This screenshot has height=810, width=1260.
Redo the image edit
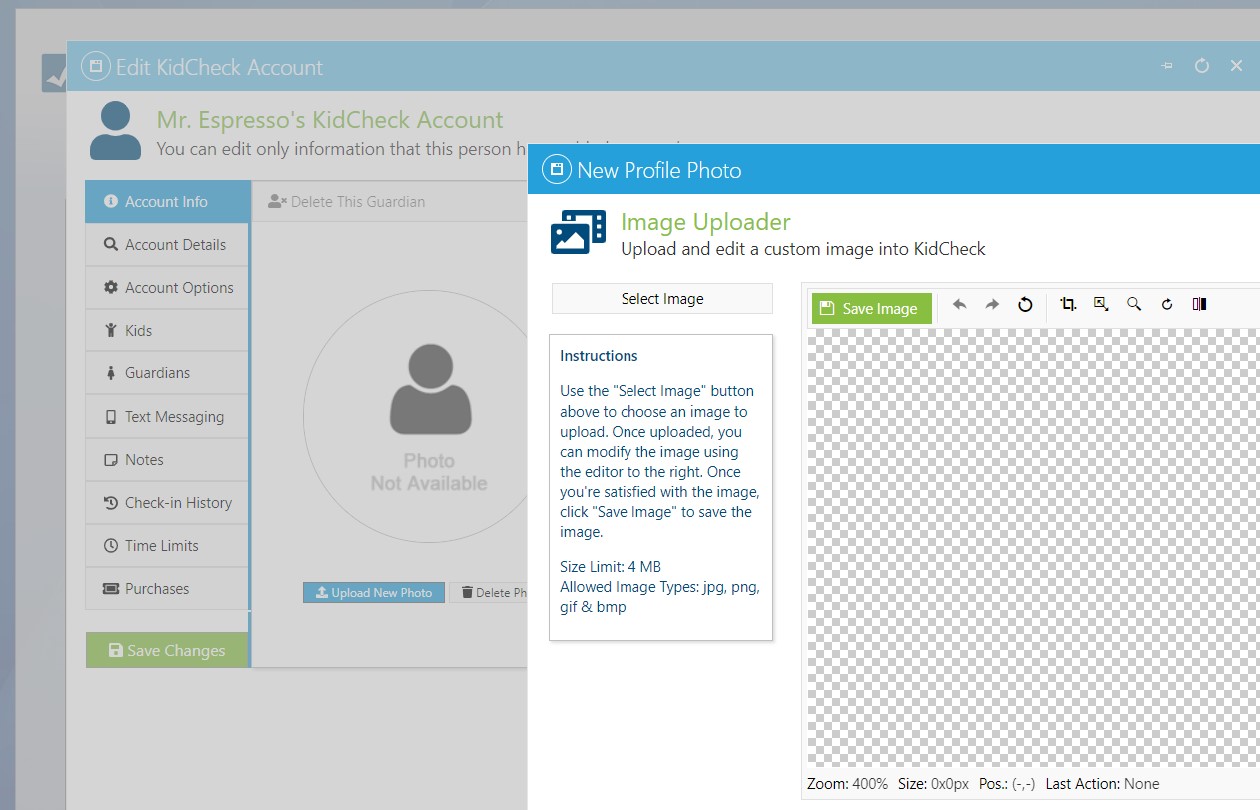coord(992,305)
